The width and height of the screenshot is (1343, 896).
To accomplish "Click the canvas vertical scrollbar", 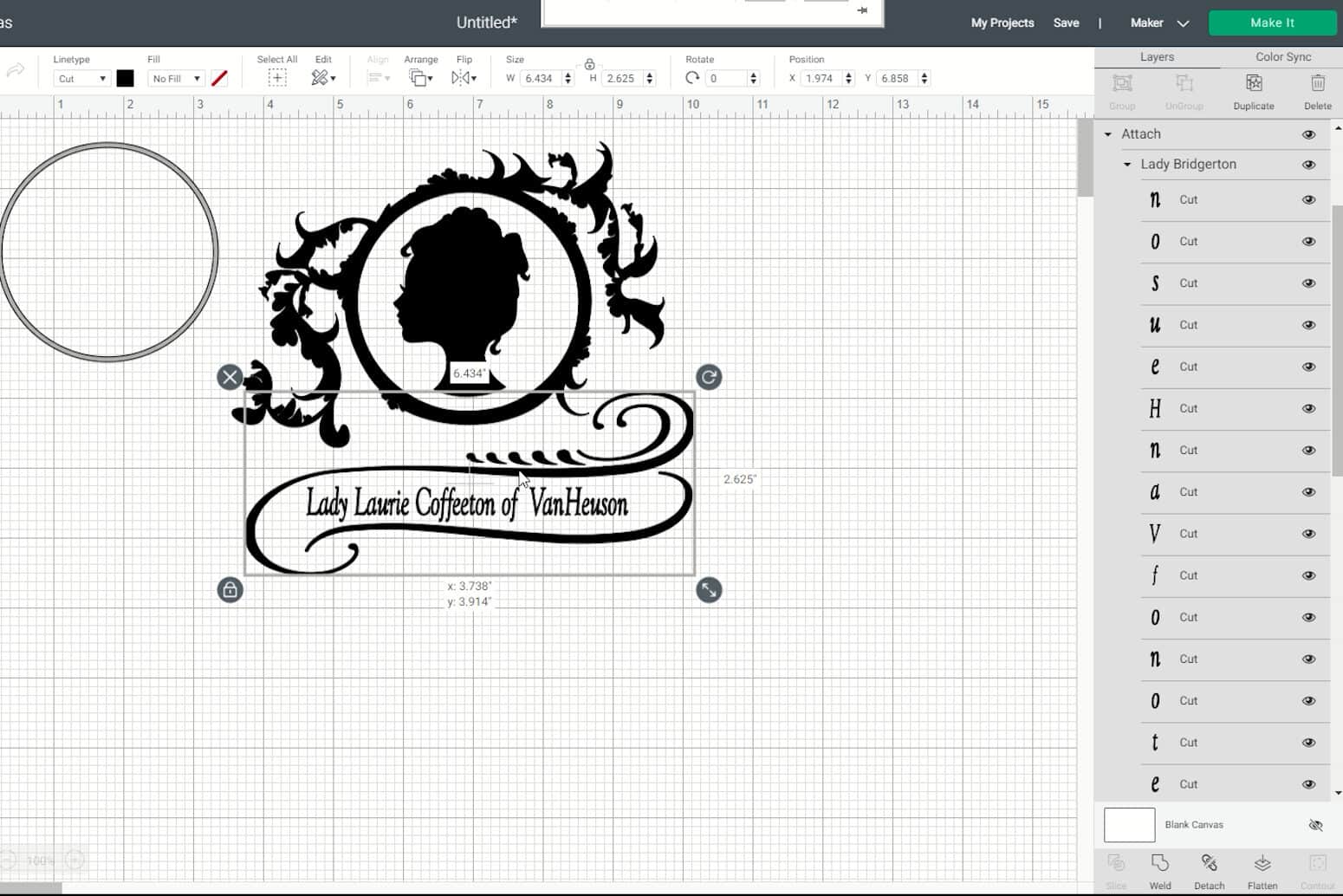I will [1084, 159].
